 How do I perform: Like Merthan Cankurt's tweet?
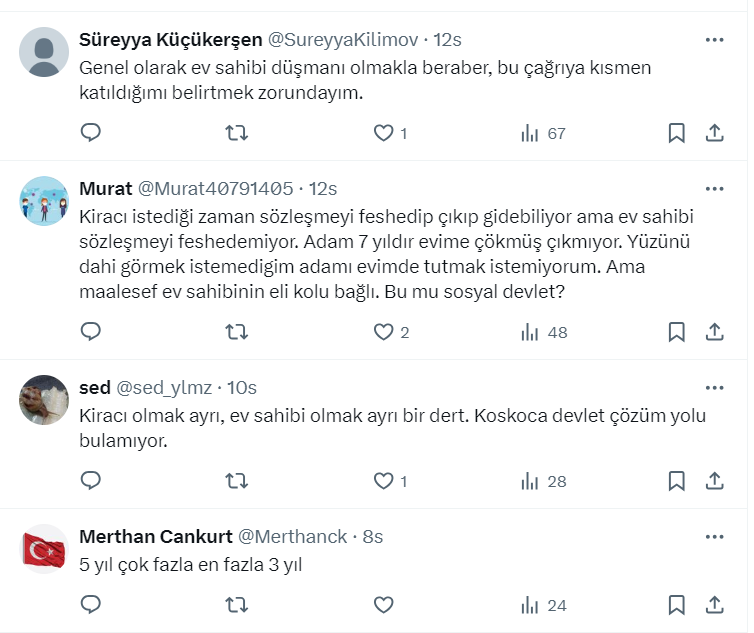[383, 605]
